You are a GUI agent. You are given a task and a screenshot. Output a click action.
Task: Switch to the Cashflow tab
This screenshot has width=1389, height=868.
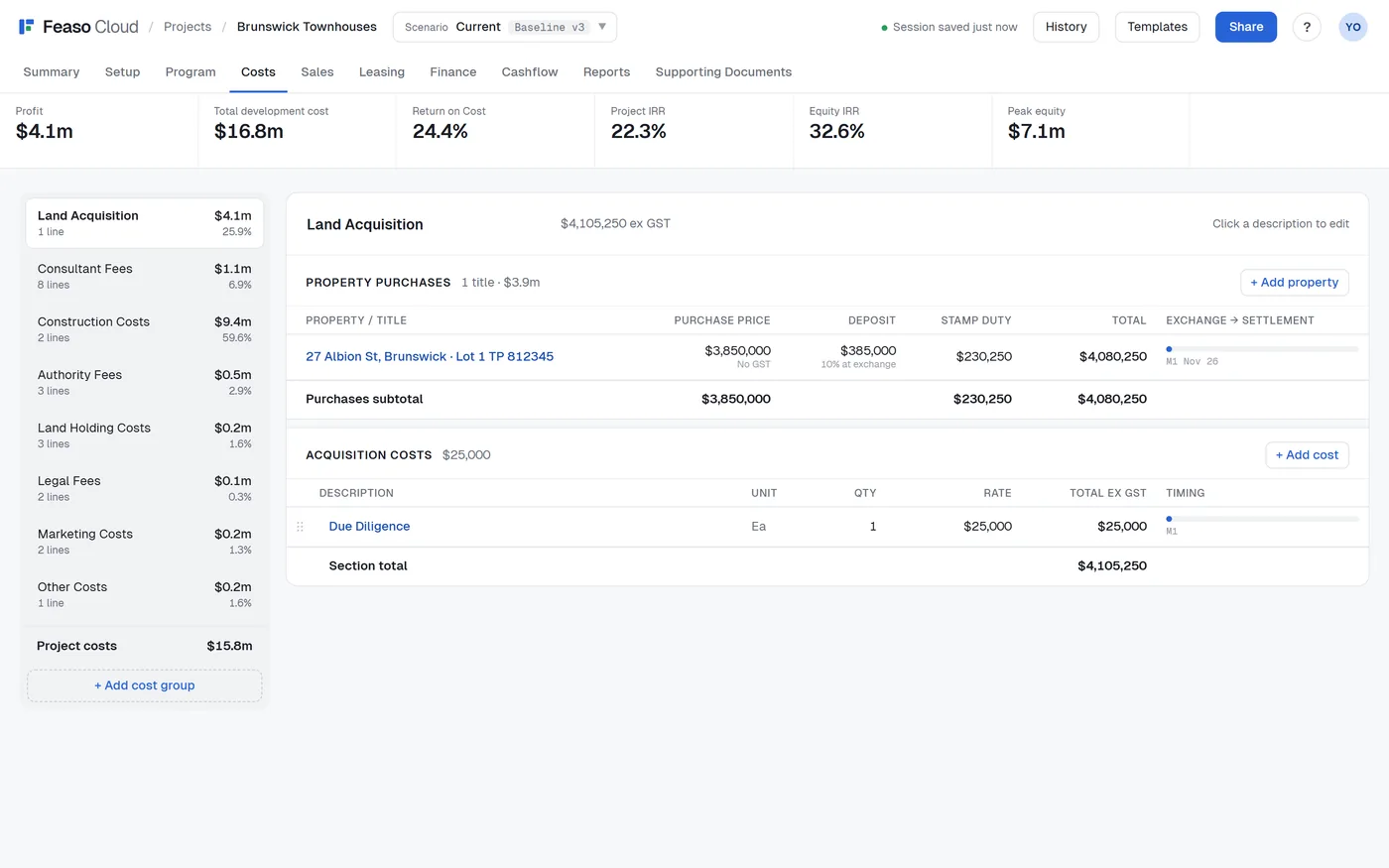click(530, 72)
